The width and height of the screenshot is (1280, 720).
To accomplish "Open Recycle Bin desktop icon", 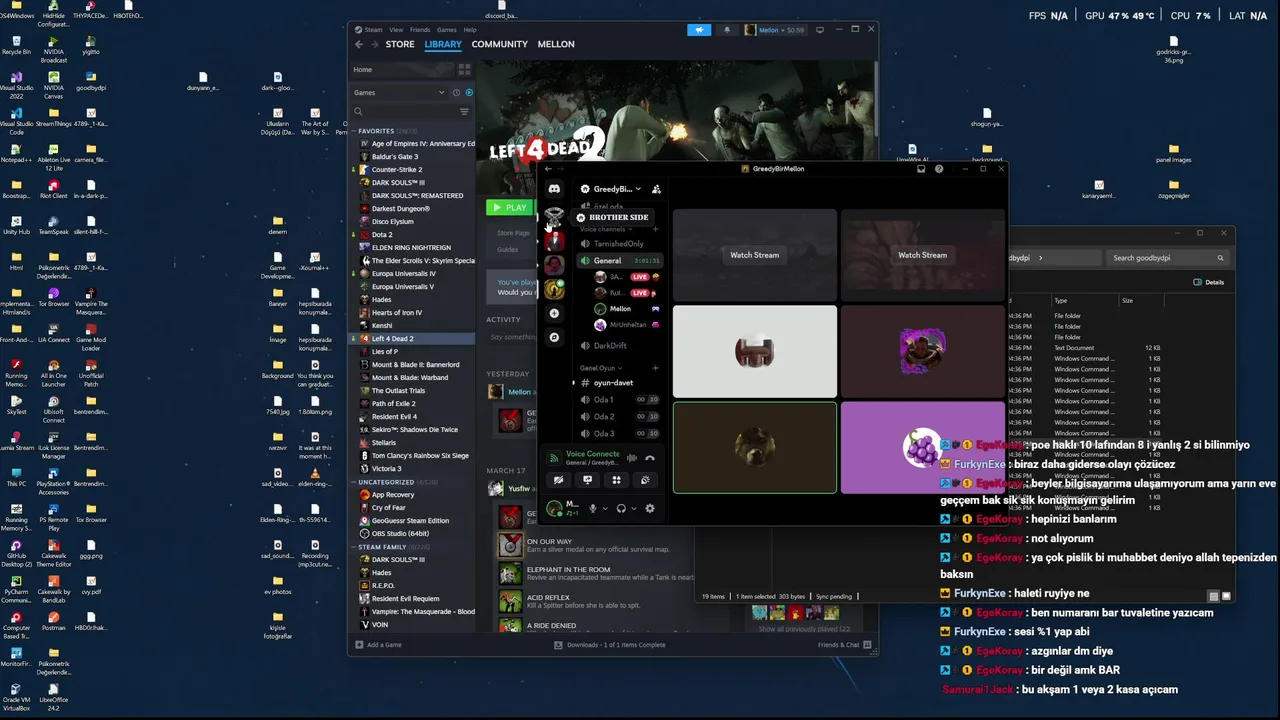I will click(17, 43).
